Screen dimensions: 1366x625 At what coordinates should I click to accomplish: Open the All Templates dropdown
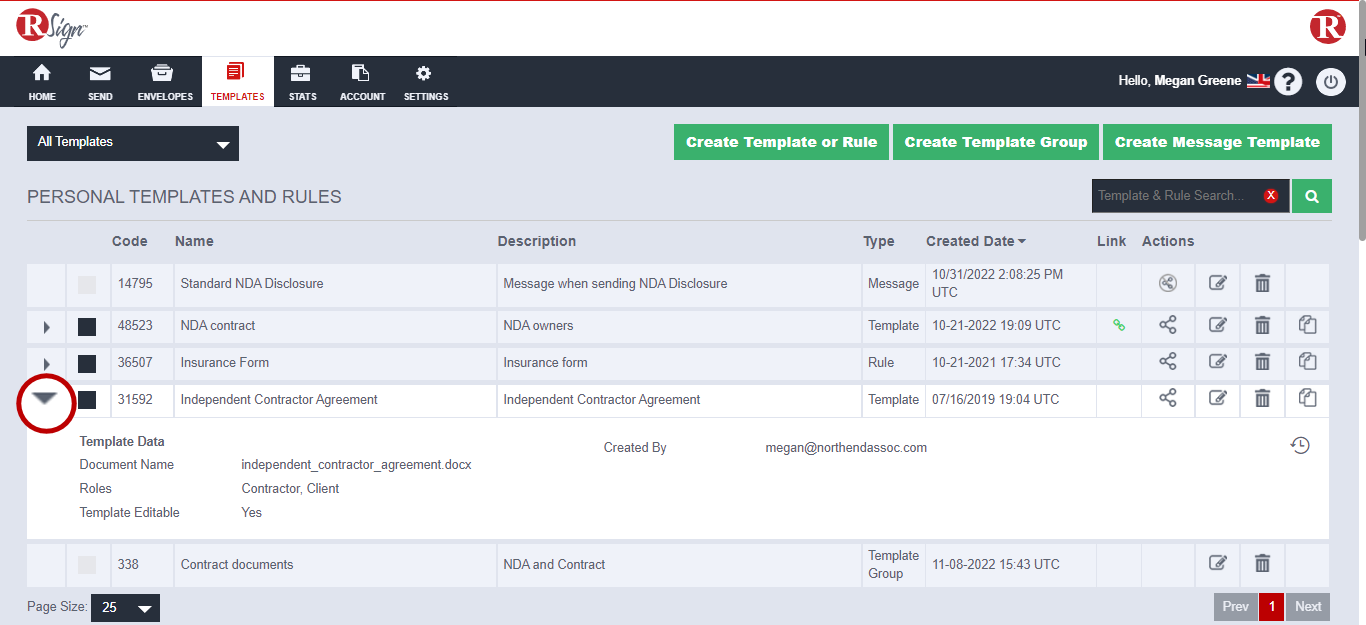click(x=133, y=143)
